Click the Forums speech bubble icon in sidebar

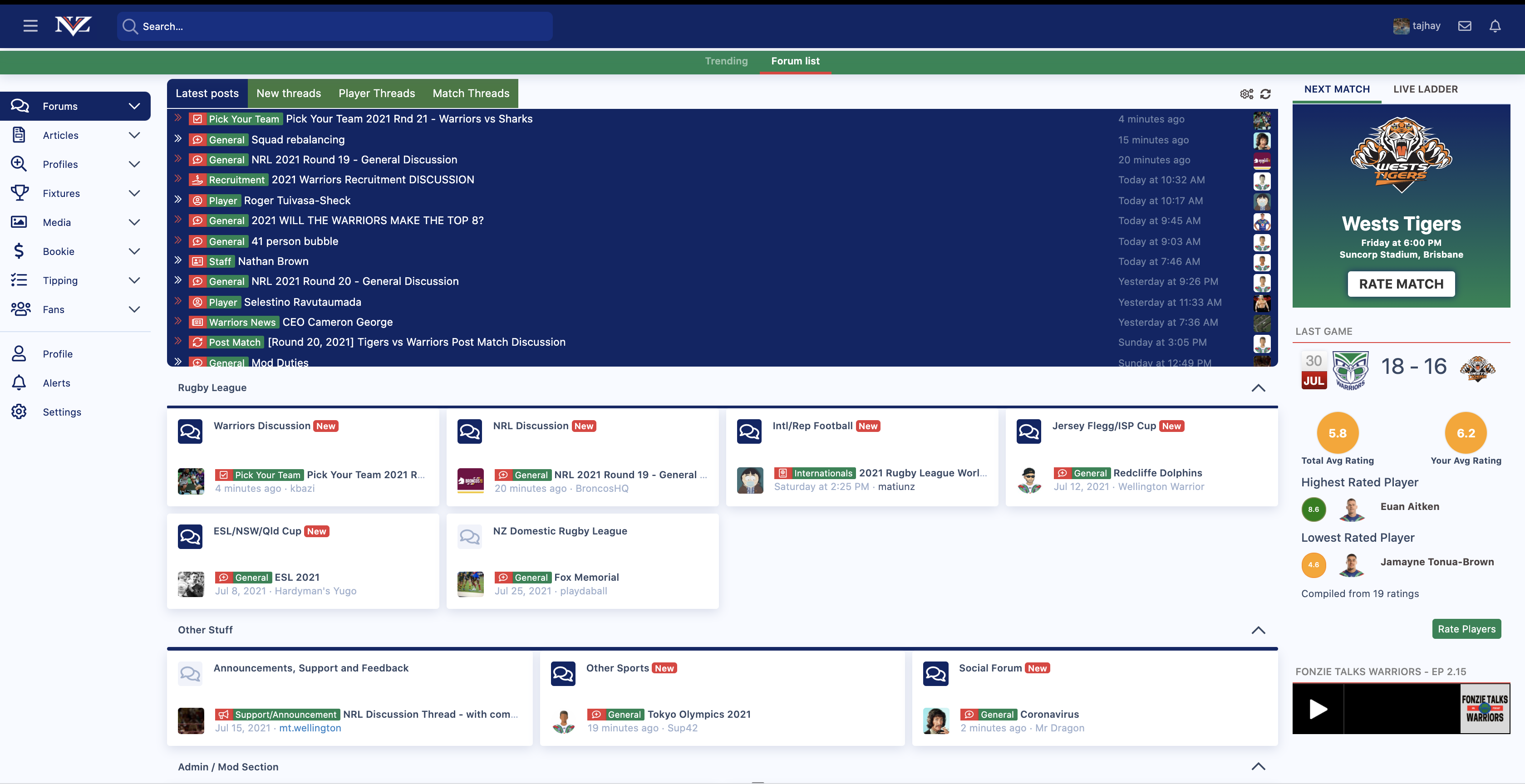point(20,106)
